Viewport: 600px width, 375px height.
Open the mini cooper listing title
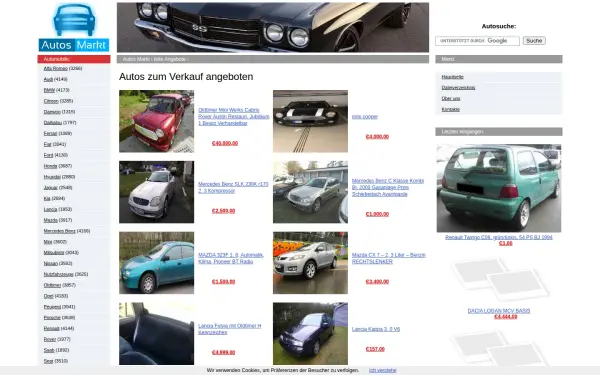click(x=365, y=117)
